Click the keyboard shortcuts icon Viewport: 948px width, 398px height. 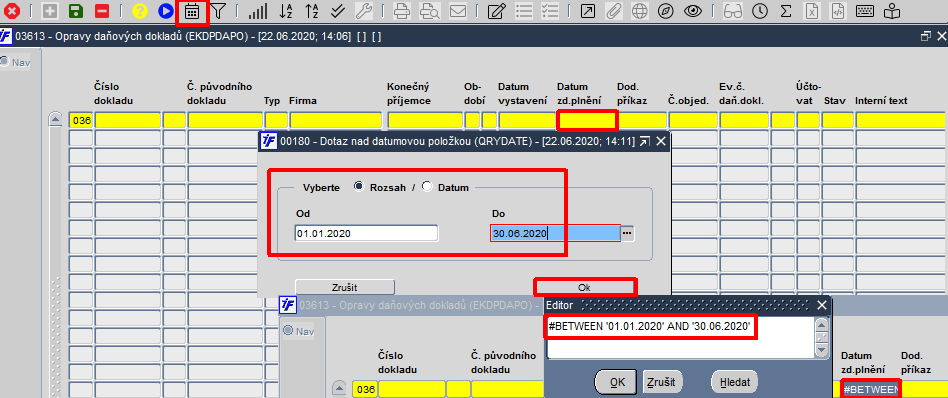pos(865,11)
